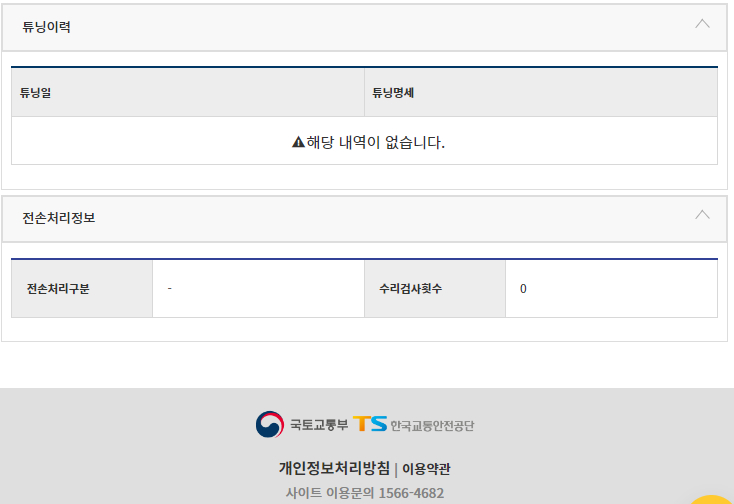Image resolution: width=734 pixels, height=504 pixels.
Task: Click the warning triangle icon in empty notice
Action: [298, 142]
